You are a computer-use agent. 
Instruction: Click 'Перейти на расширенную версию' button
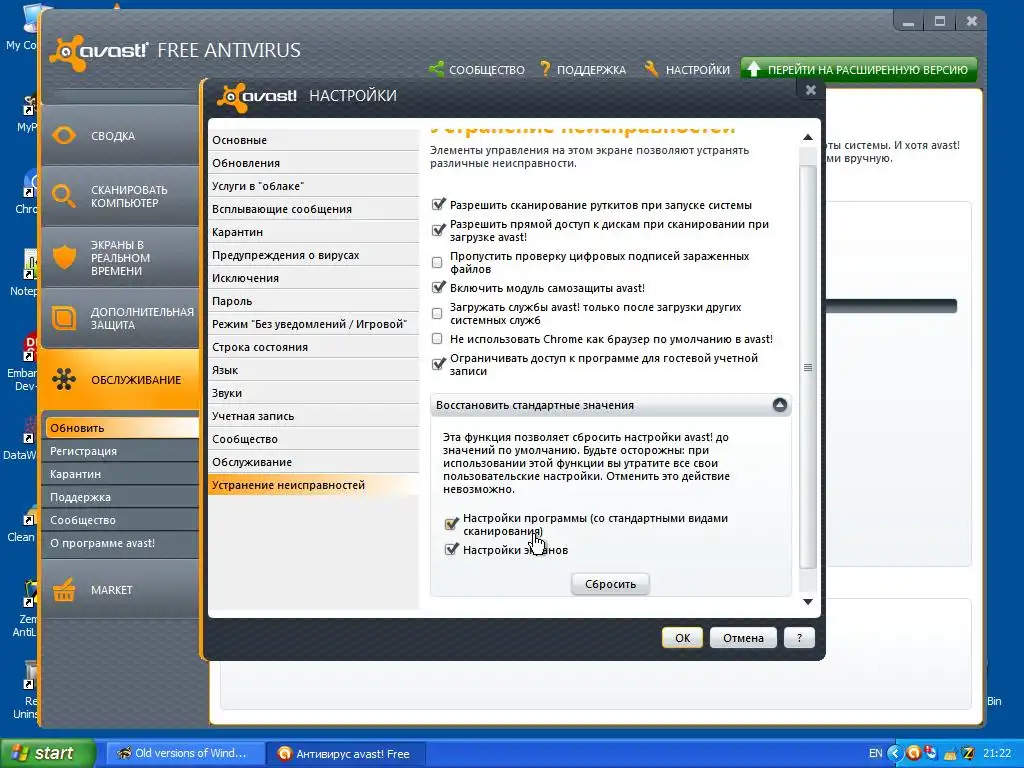859,69
